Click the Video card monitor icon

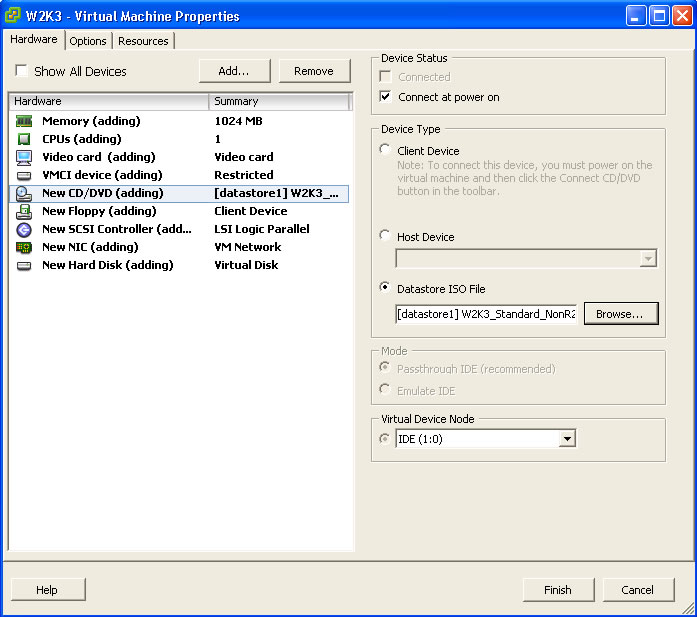[x=24, y=157]
